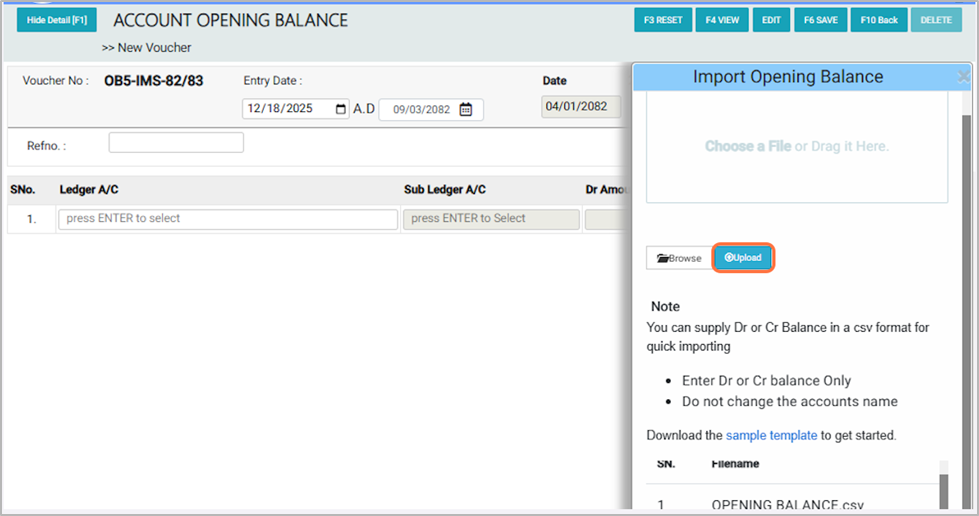Click the Sub Ledger A/C field
Screen dimensions: 979x516
pyautogui.click(x=491, y=219)
